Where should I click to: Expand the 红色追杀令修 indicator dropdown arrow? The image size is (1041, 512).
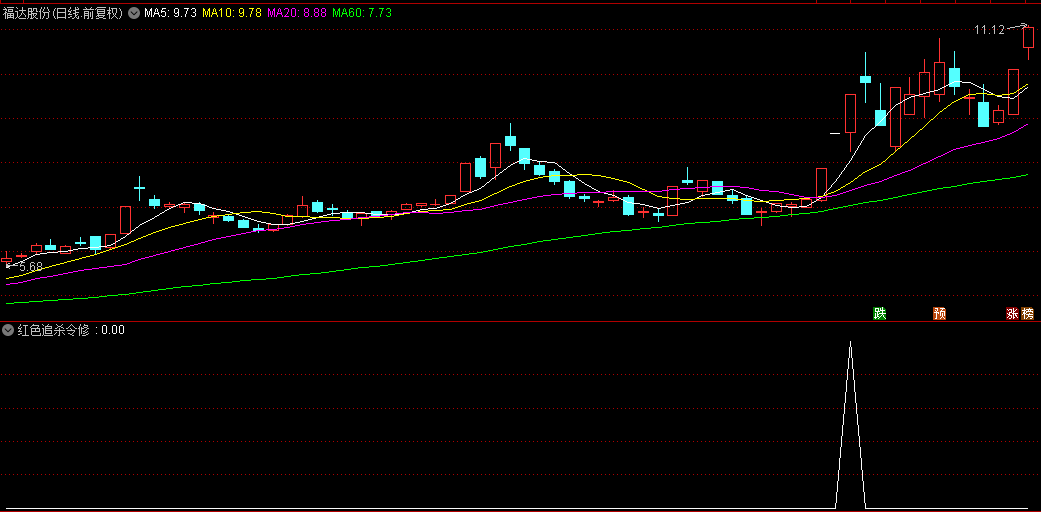pos(8,329)
